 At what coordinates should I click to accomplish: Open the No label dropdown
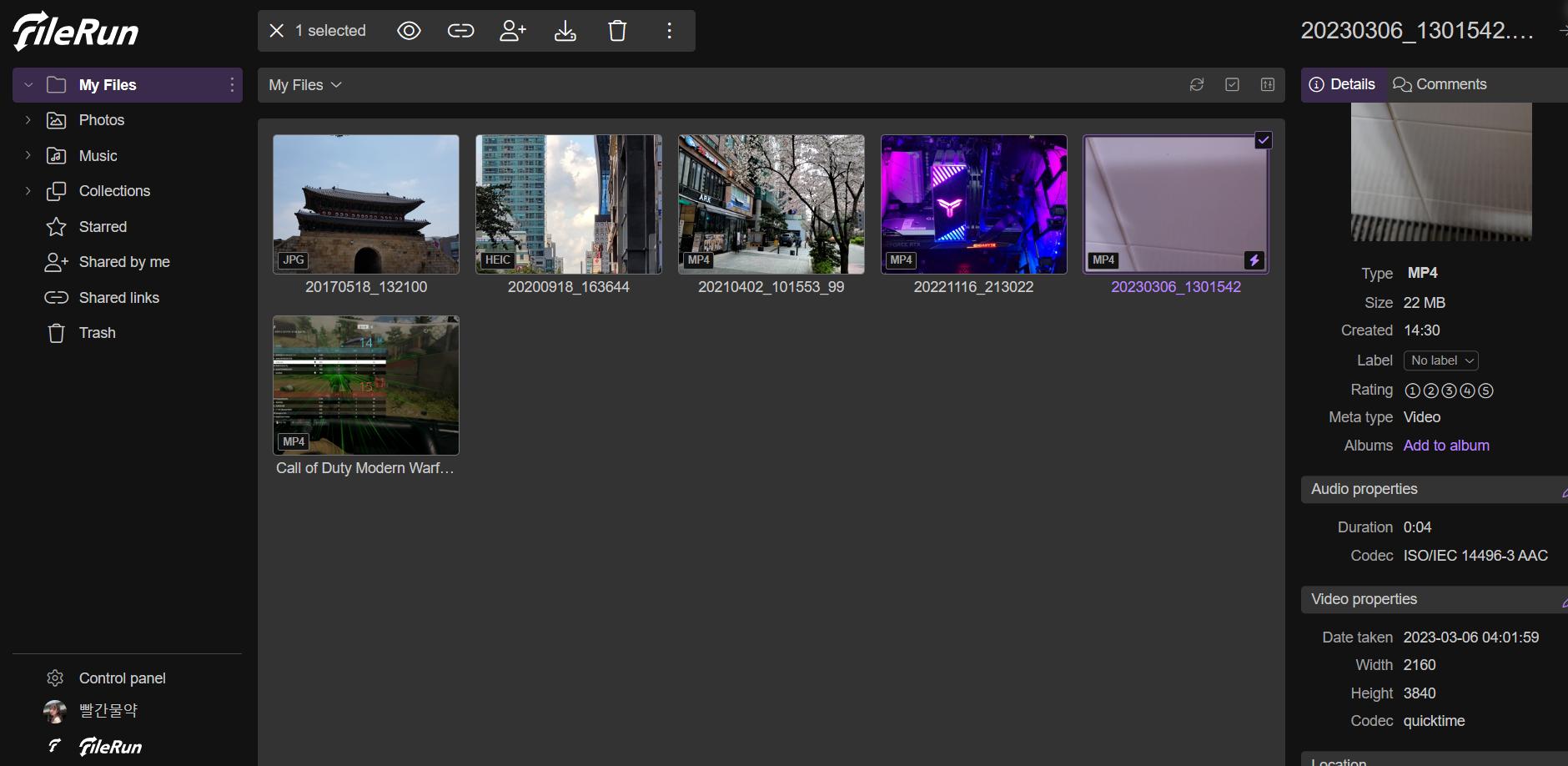click(1441, 360)
